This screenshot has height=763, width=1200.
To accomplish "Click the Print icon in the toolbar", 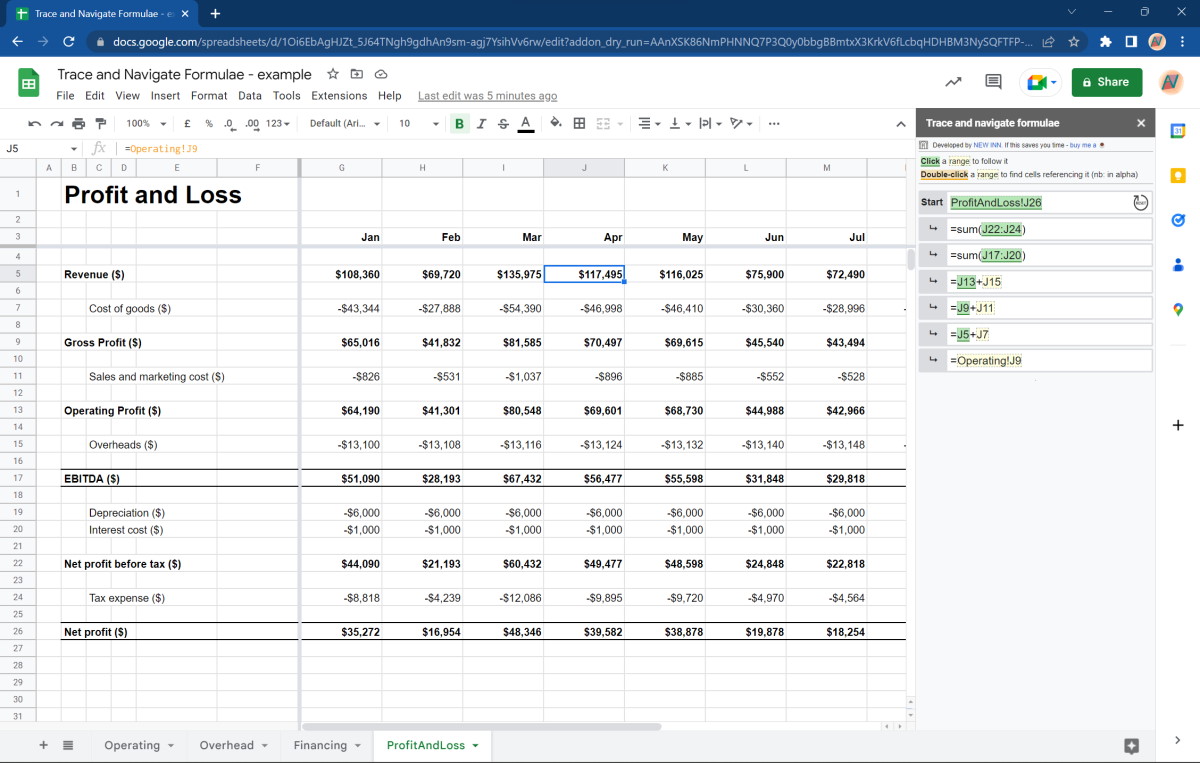I will pos(78,123).
